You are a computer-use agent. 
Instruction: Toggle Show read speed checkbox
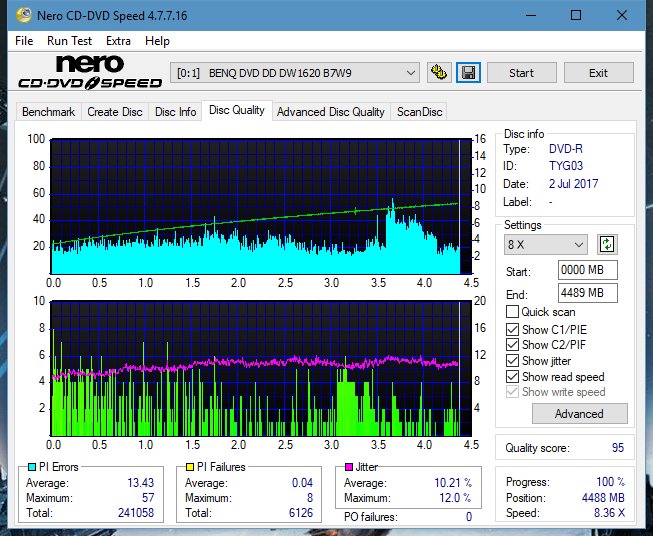(x=512, y=376)
